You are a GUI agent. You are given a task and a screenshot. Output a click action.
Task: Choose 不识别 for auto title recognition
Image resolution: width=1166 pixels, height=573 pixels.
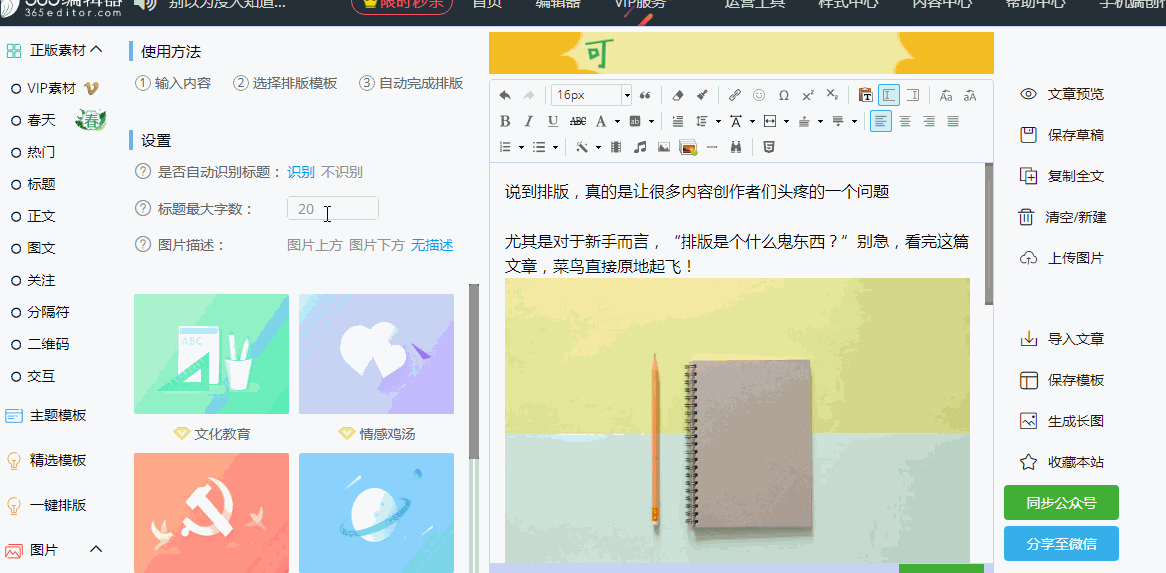click(342, 172)
